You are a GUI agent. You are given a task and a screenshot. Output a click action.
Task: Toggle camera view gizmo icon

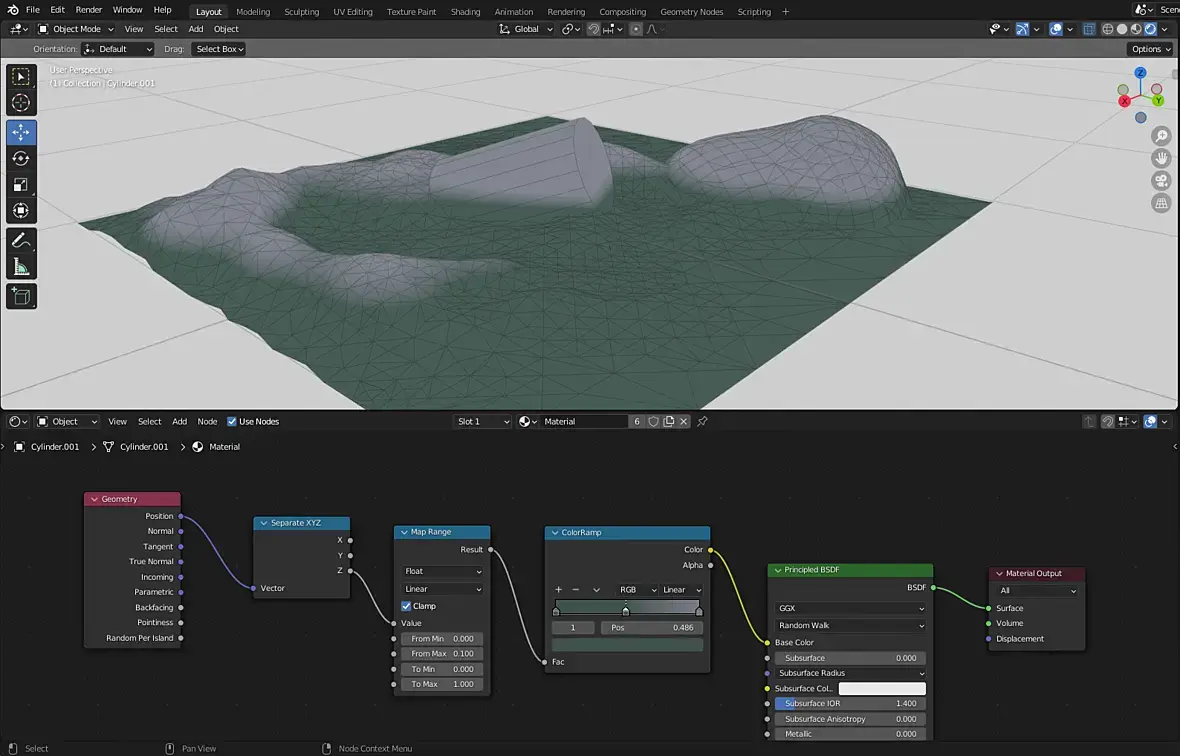point(1161,181)
